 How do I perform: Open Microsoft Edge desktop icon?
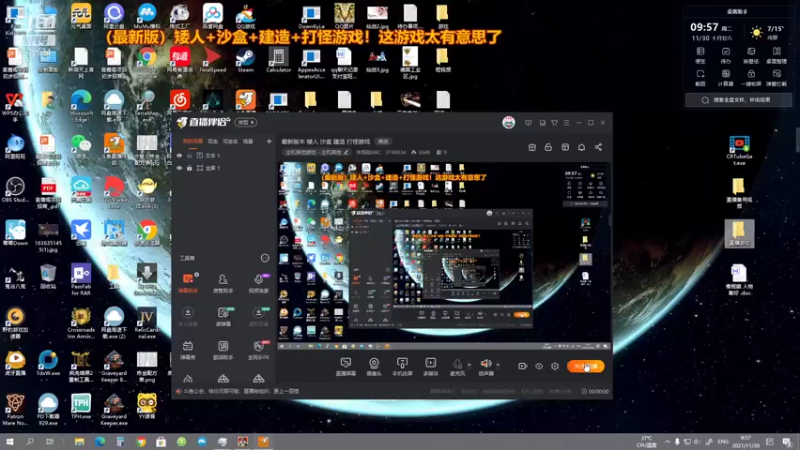81,106
